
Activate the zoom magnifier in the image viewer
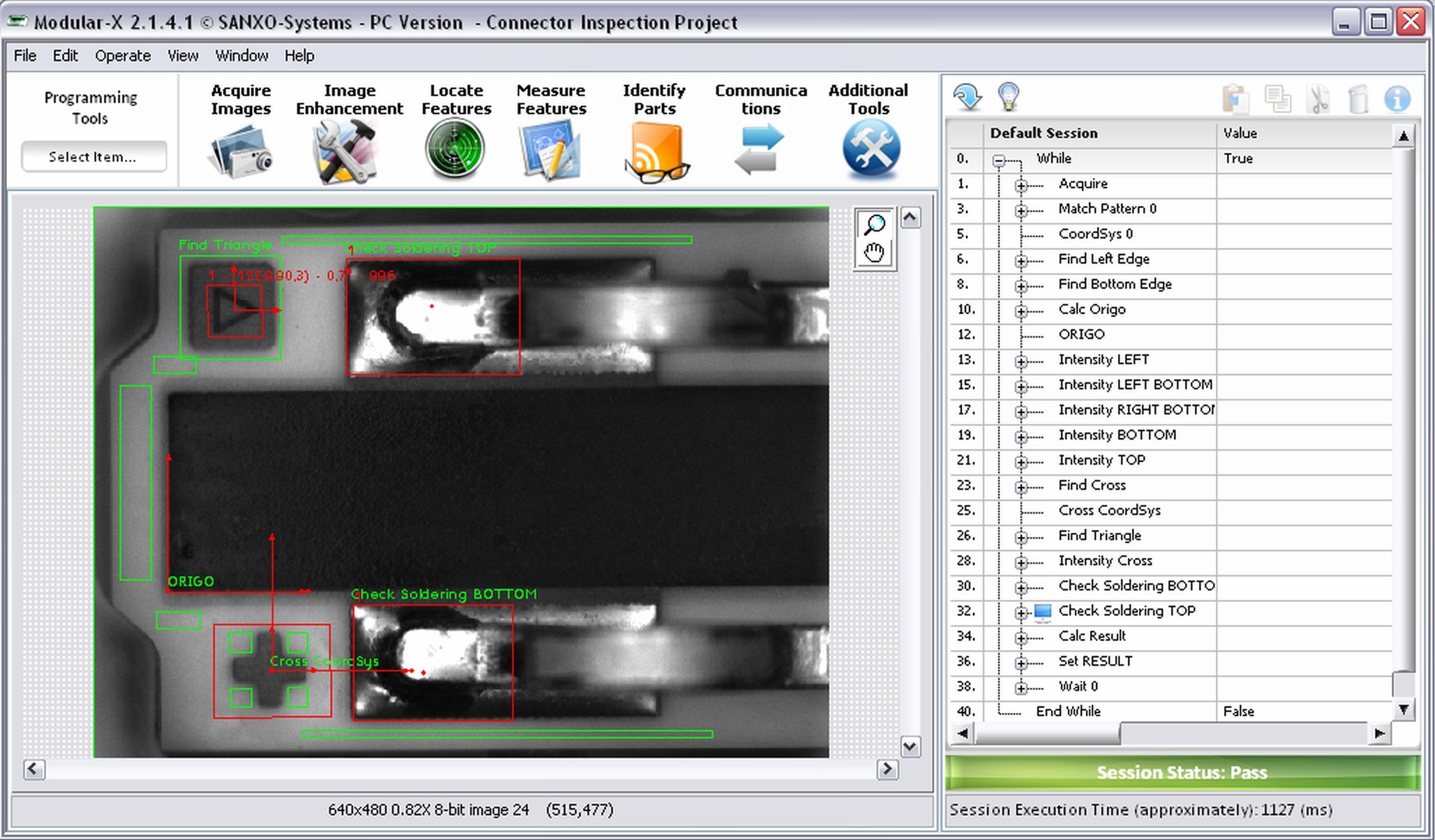pyautogui.click(x=873, y=225)
